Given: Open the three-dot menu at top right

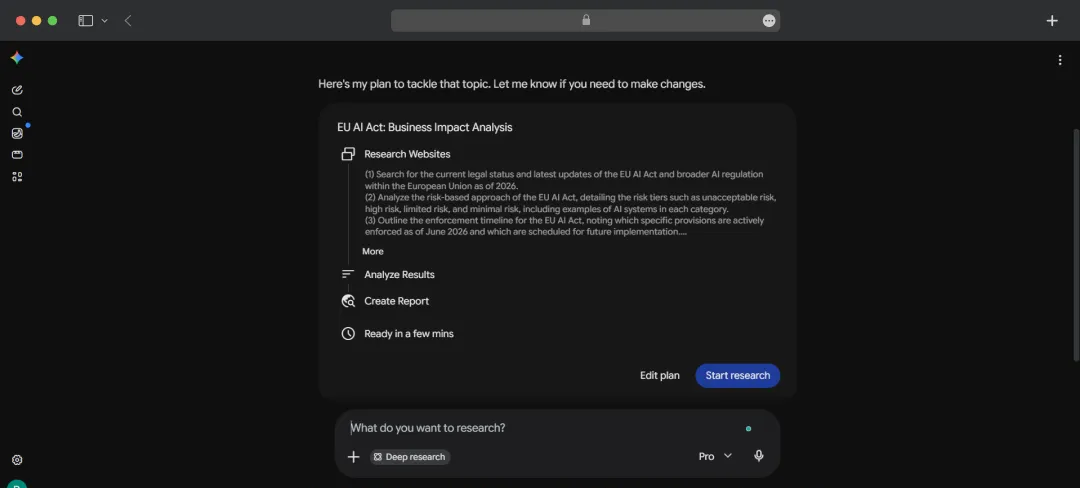Looking at the screenshot, I should (1060, 60).
